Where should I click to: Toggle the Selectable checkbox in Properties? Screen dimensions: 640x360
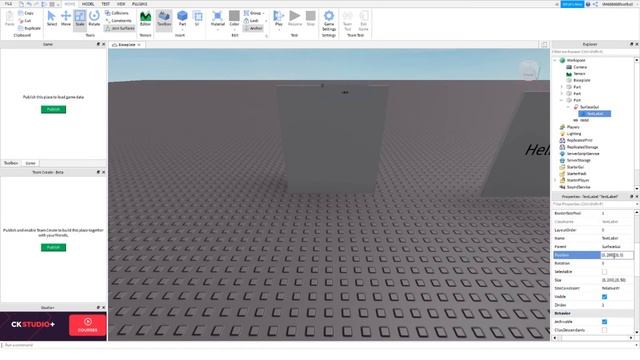click(x=604, y=272)
